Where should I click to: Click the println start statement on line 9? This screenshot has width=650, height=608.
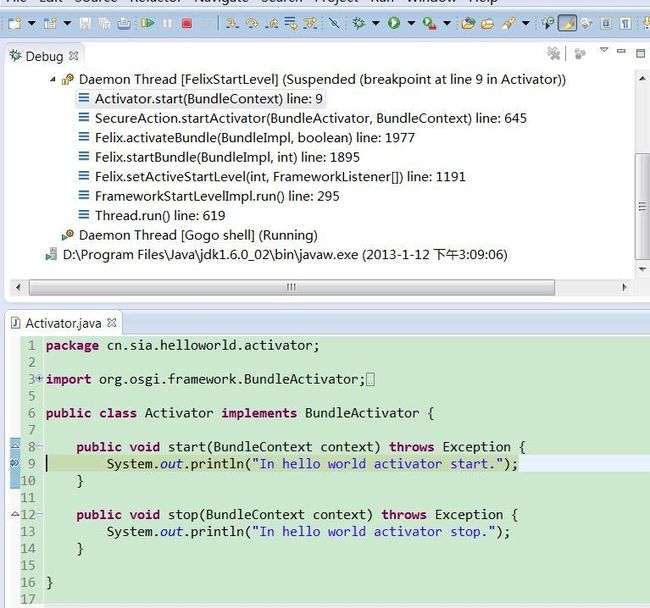pos(312,463)
